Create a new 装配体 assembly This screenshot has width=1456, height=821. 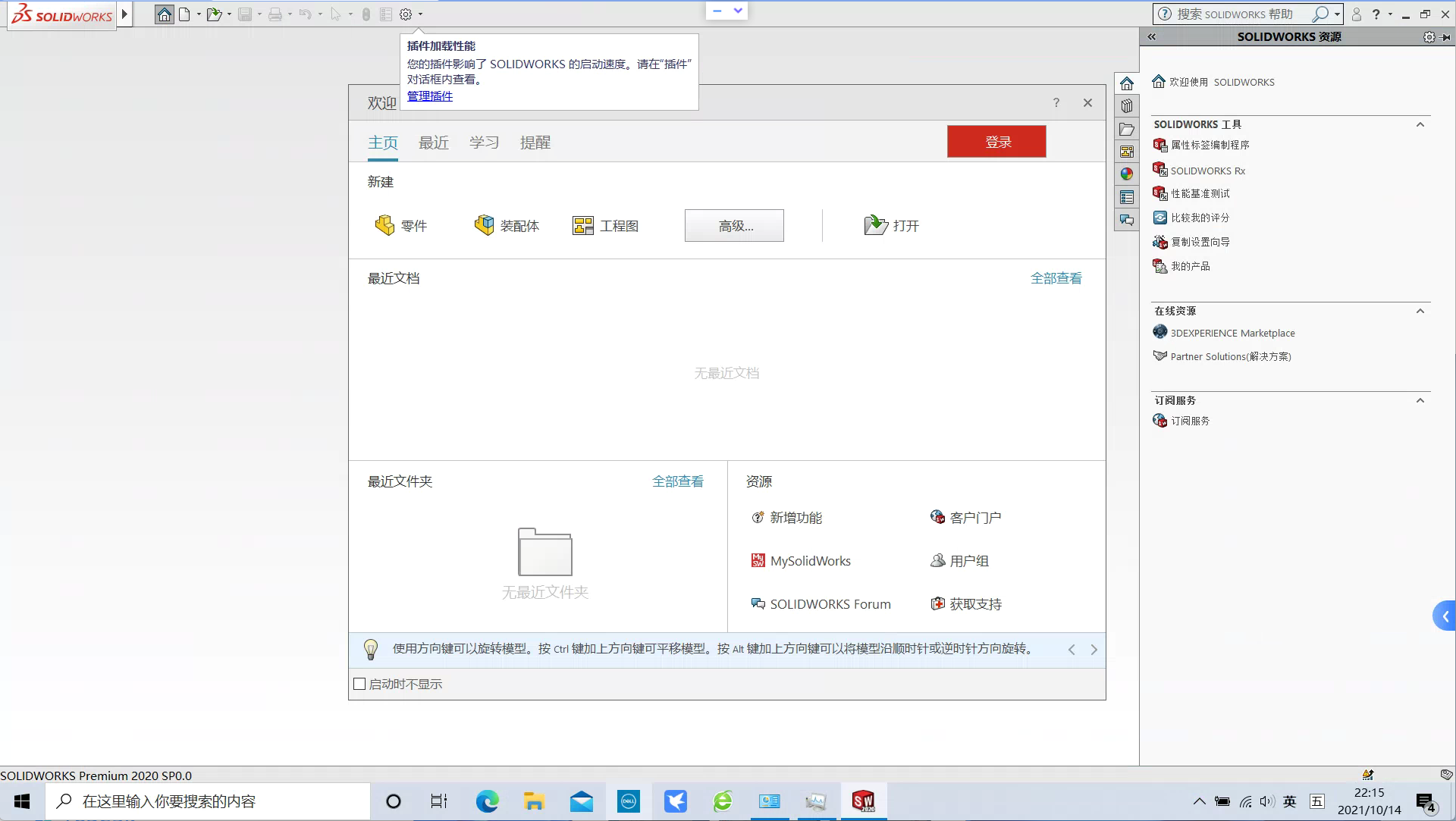coord(507,225)
